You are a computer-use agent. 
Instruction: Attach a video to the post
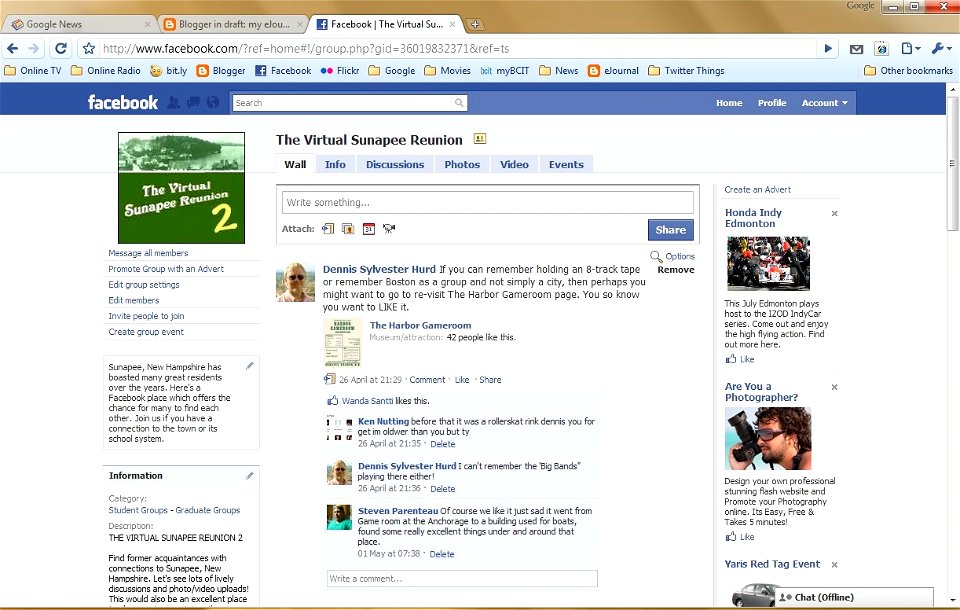[389, 228]
